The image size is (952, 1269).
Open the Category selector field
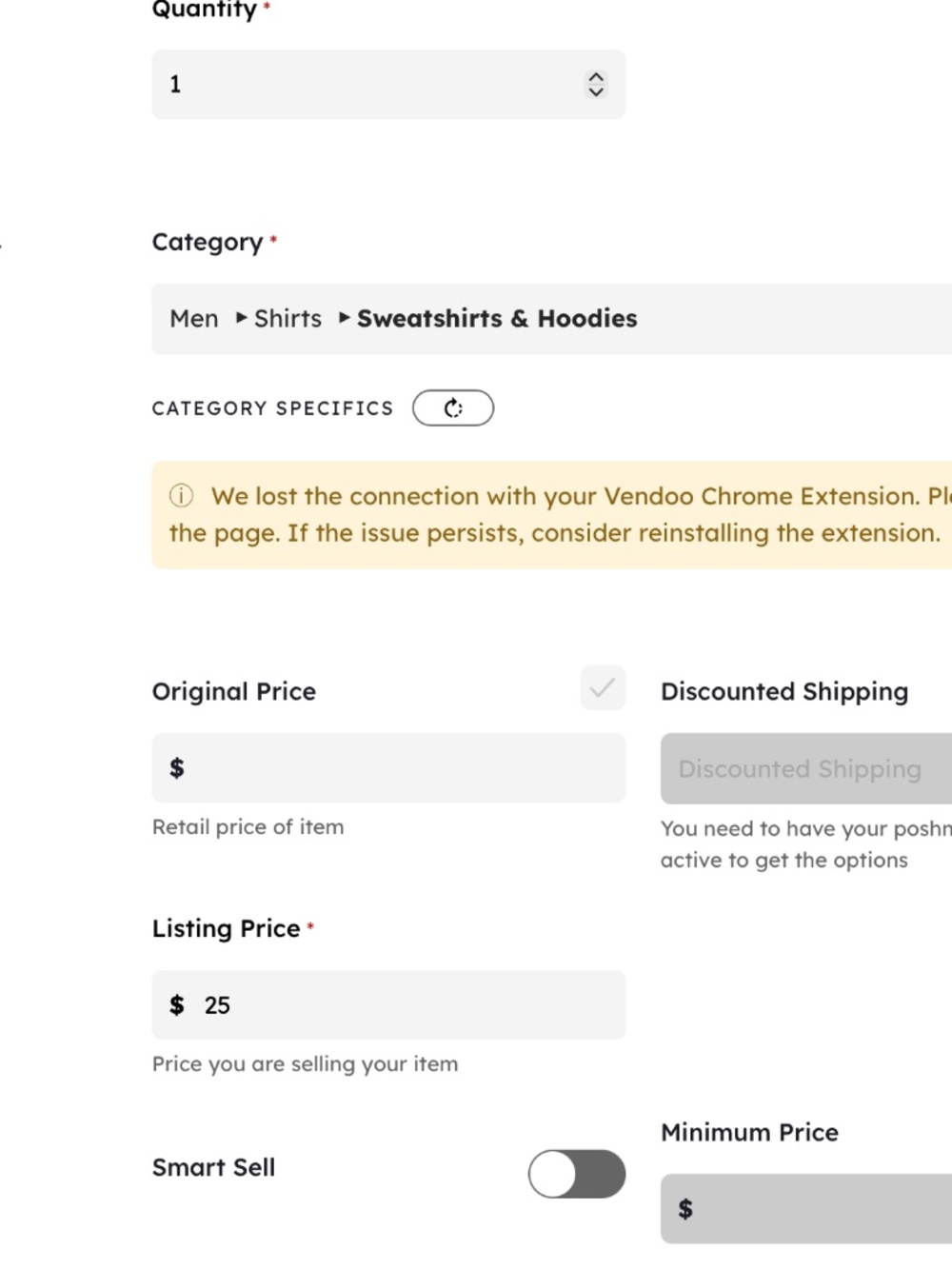(x=552, y=319)
